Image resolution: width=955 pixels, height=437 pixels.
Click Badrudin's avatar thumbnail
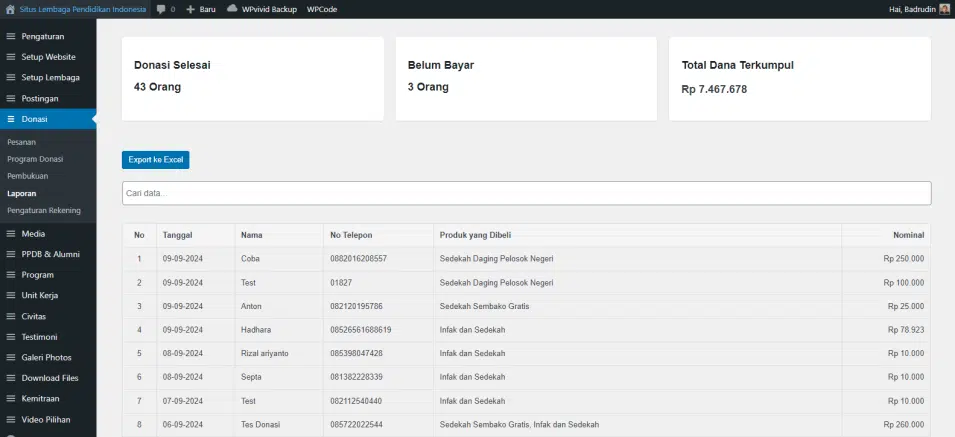pos(944,9)
